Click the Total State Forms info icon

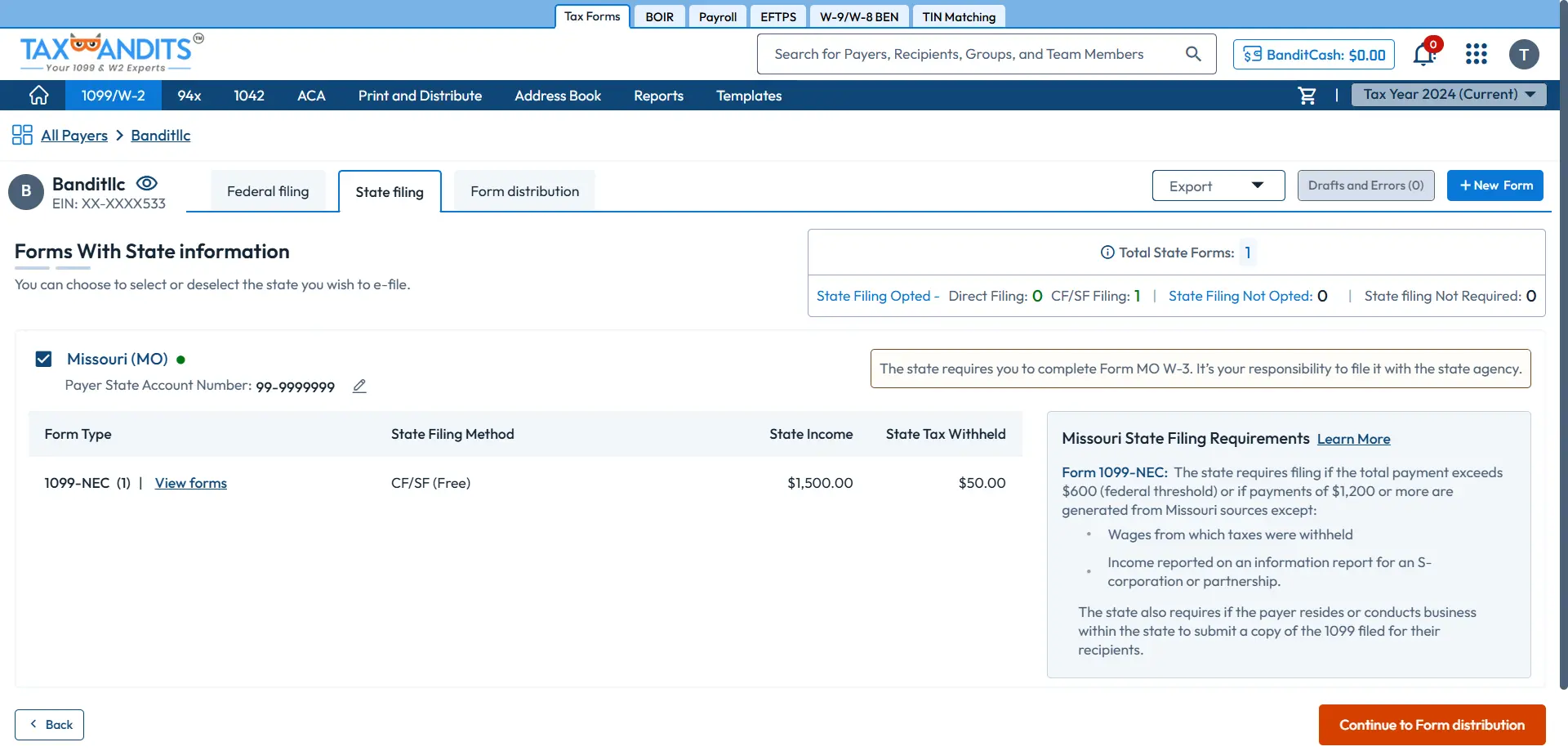[x=1107, y=253]
